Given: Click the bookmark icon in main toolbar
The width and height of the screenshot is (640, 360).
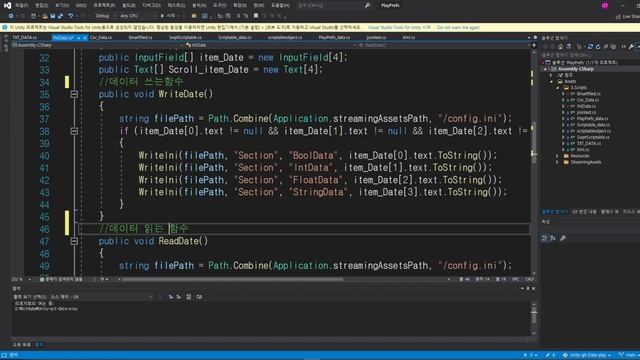Looking at the screenshot, I should (256, 16).
